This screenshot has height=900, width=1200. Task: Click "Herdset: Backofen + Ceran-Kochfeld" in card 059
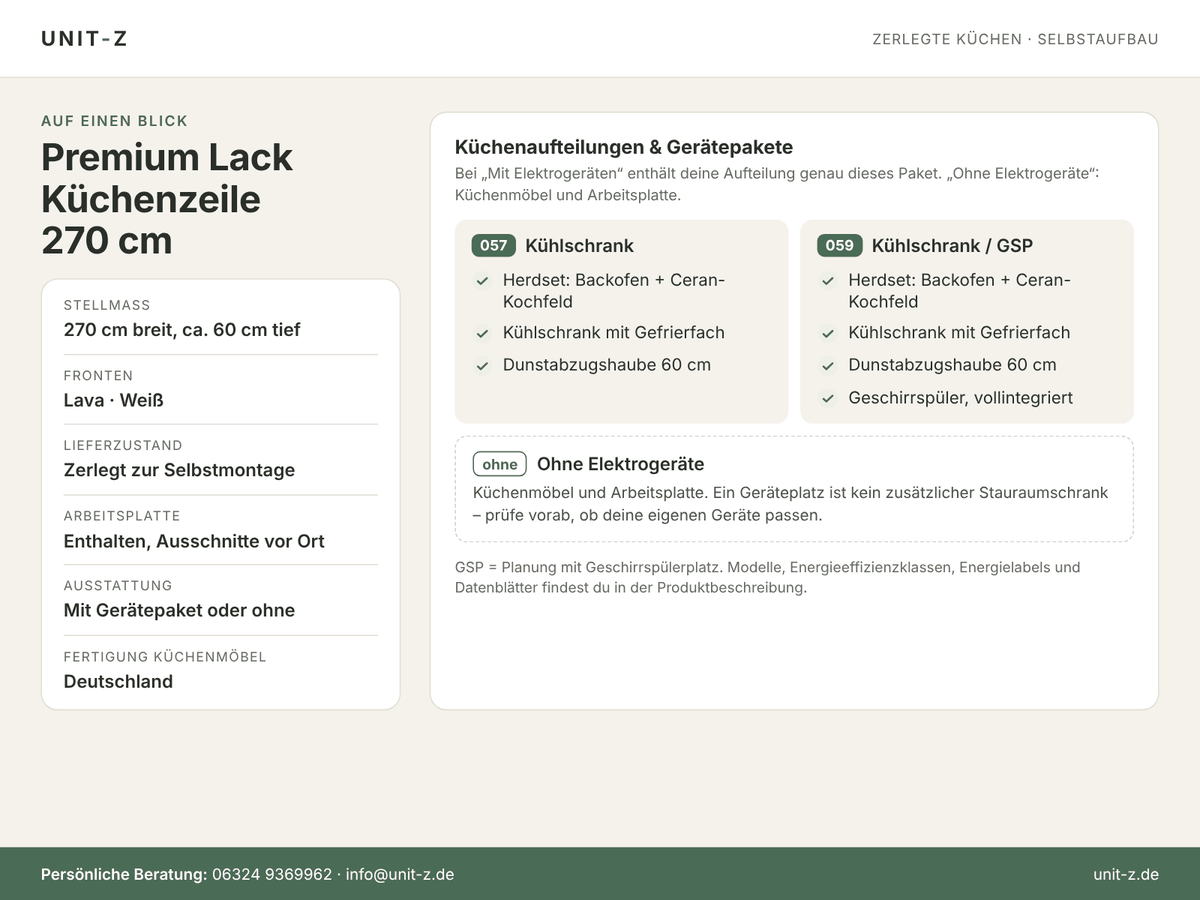[960, 291]
